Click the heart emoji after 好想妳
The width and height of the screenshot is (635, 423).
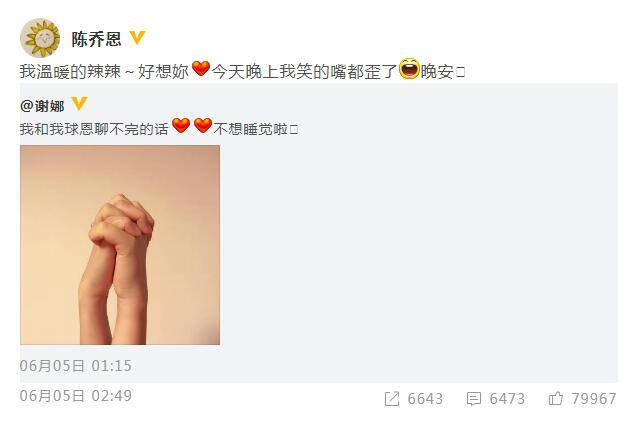click(200, 68)
